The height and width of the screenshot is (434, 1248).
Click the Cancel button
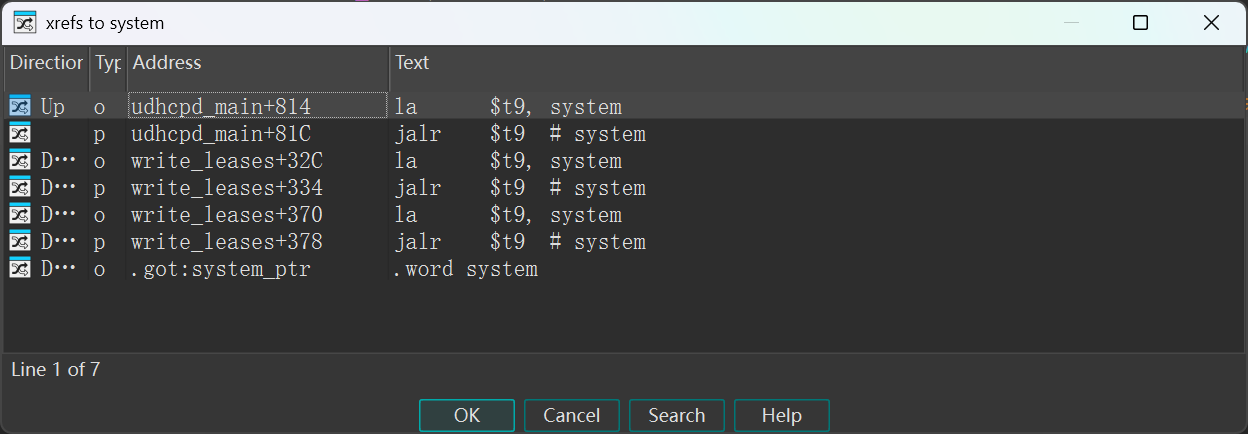[572, 415]
